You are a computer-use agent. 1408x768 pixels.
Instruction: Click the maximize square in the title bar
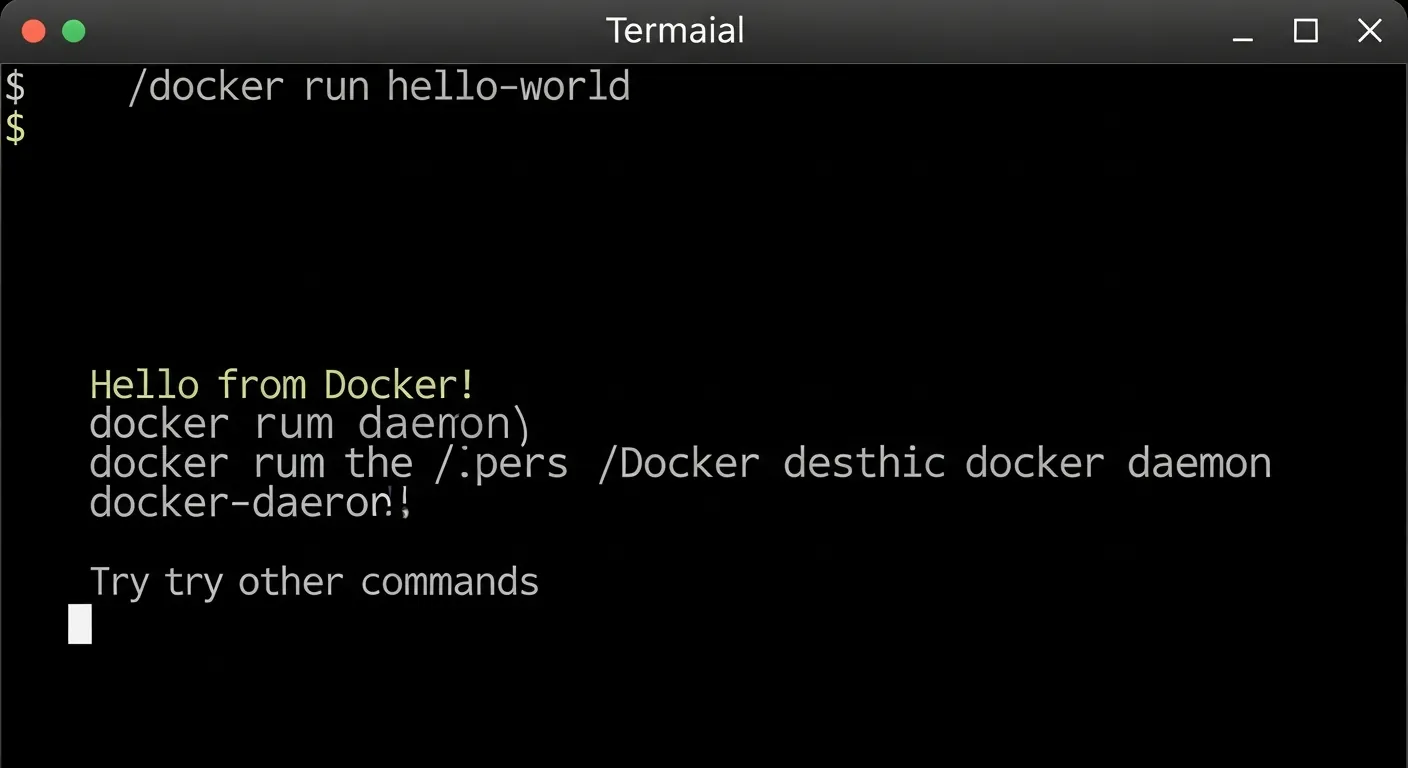(x=1305, y=31)
